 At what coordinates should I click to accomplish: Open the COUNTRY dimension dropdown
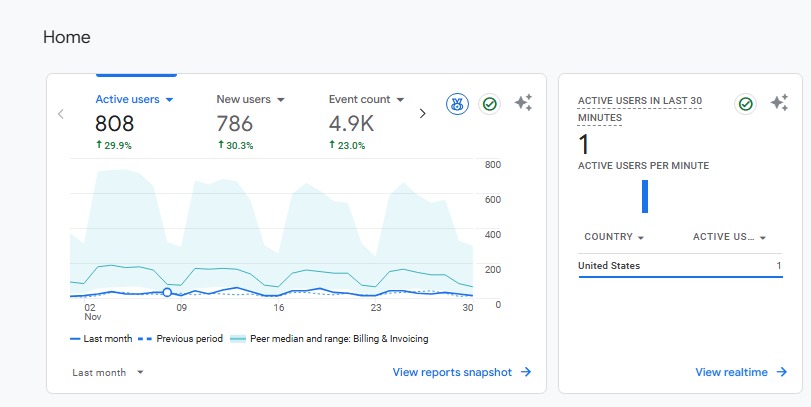coord(613,237)
